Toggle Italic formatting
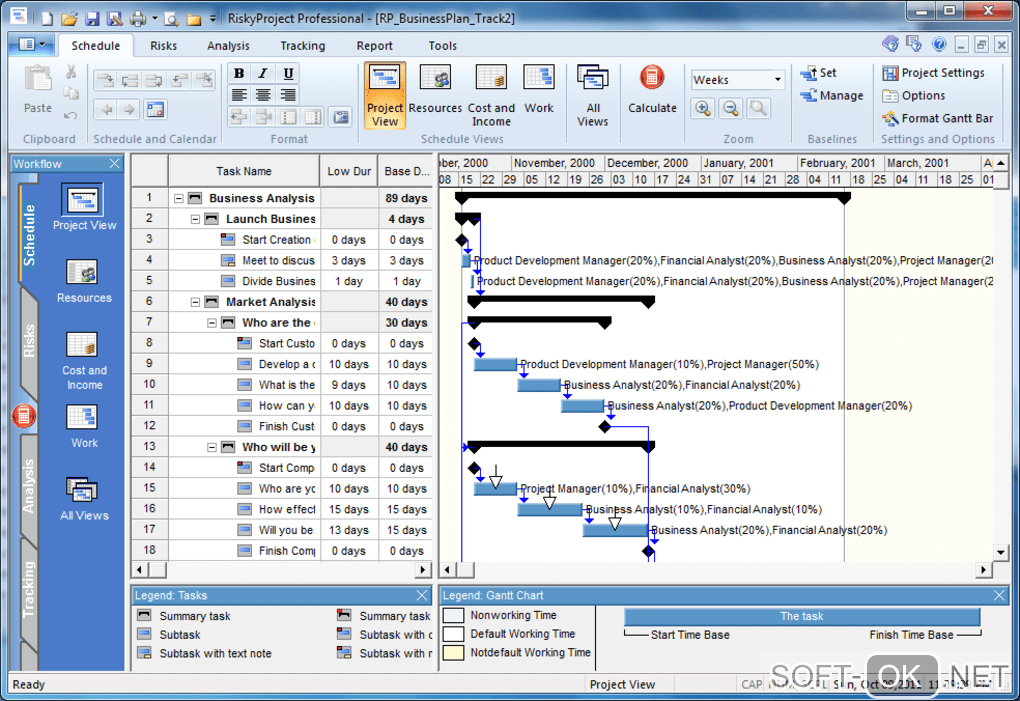Viewport: 1020px width, 701px height. point(263,73)
